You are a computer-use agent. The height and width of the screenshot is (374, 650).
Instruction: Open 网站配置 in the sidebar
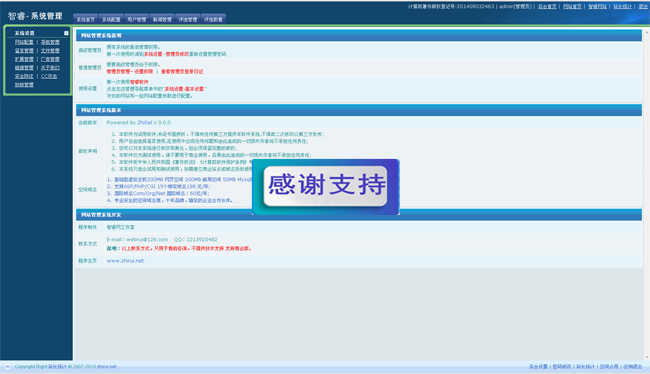click(24, 42)
